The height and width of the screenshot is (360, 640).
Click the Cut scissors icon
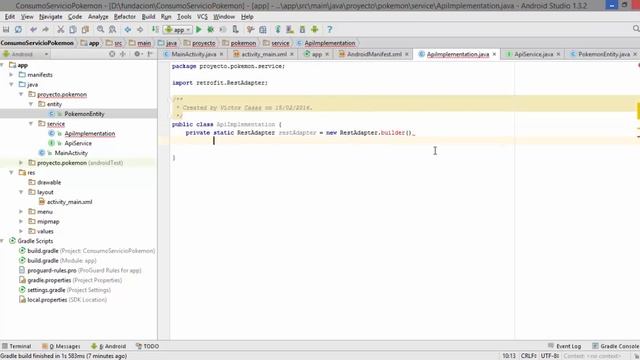pos(60,29)
